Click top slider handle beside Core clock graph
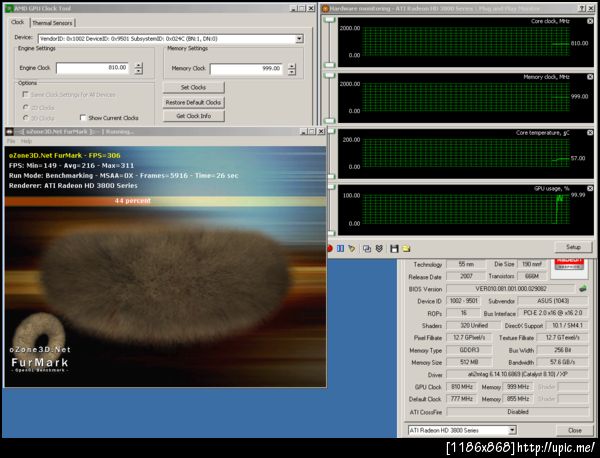 point(329,20)
